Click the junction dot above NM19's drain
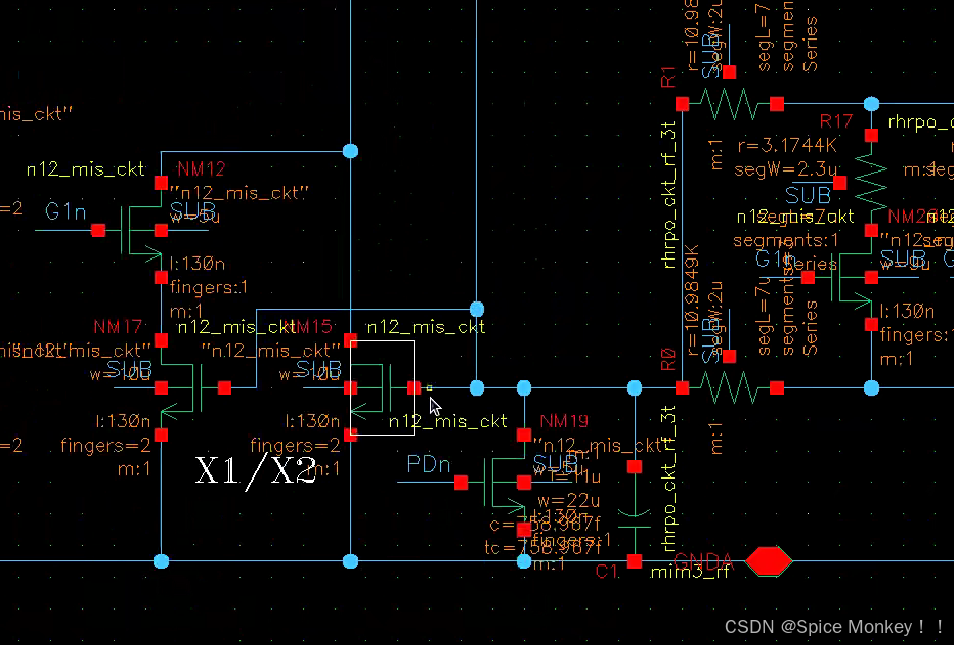Viewport: 954px width, 645px height. pos(524,388)
